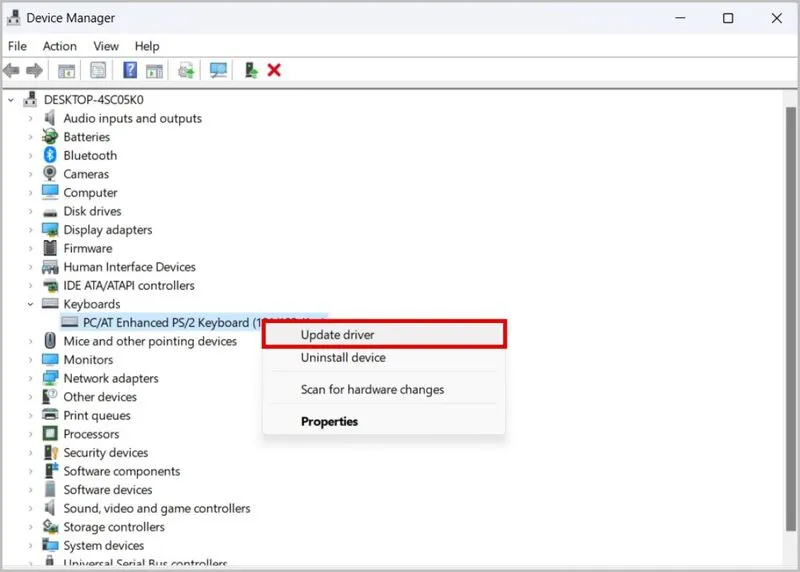Click the Enable device toolbar icon with green arrow
The width and height of the screenshot is (800, 572).
pyautogui.click(x=251, y=70)
